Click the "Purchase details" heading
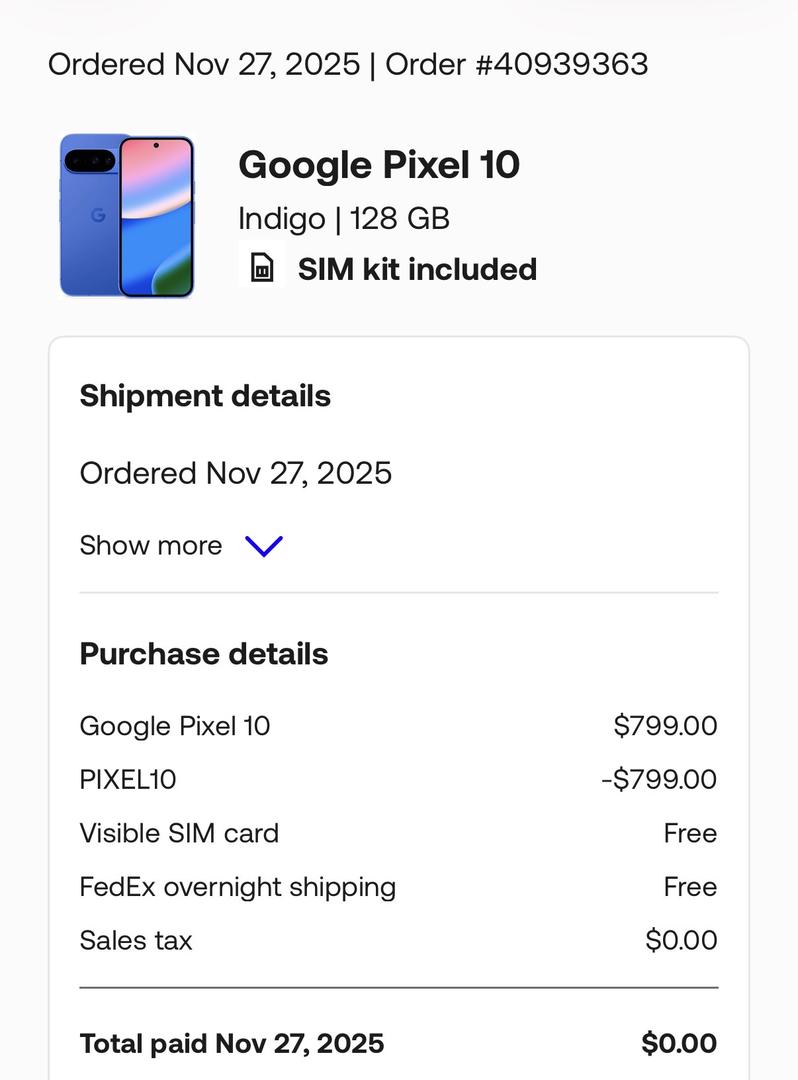Viewport: 798px width, 1080px height. coord(204,654)
